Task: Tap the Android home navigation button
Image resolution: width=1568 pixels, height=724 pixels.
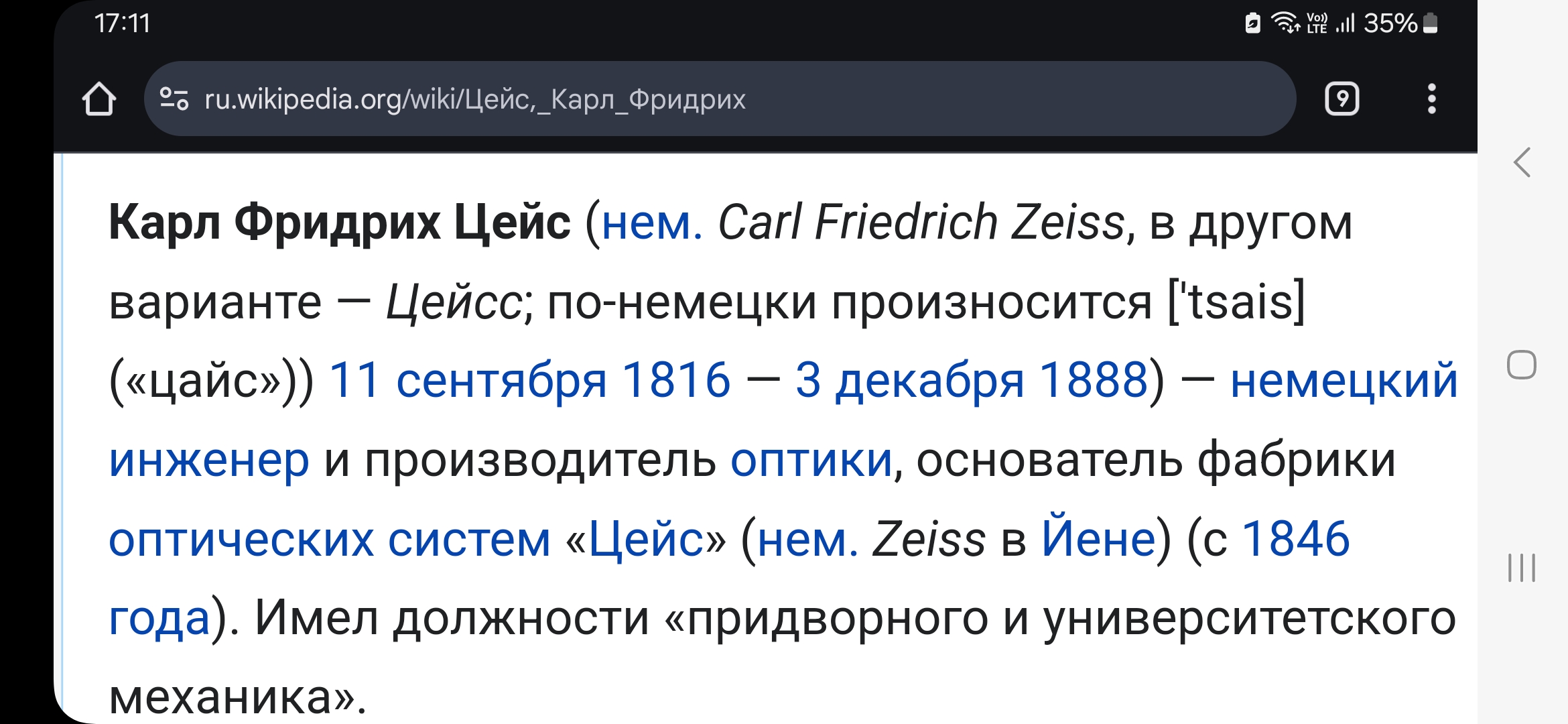Action: (x=1521, y=365)
